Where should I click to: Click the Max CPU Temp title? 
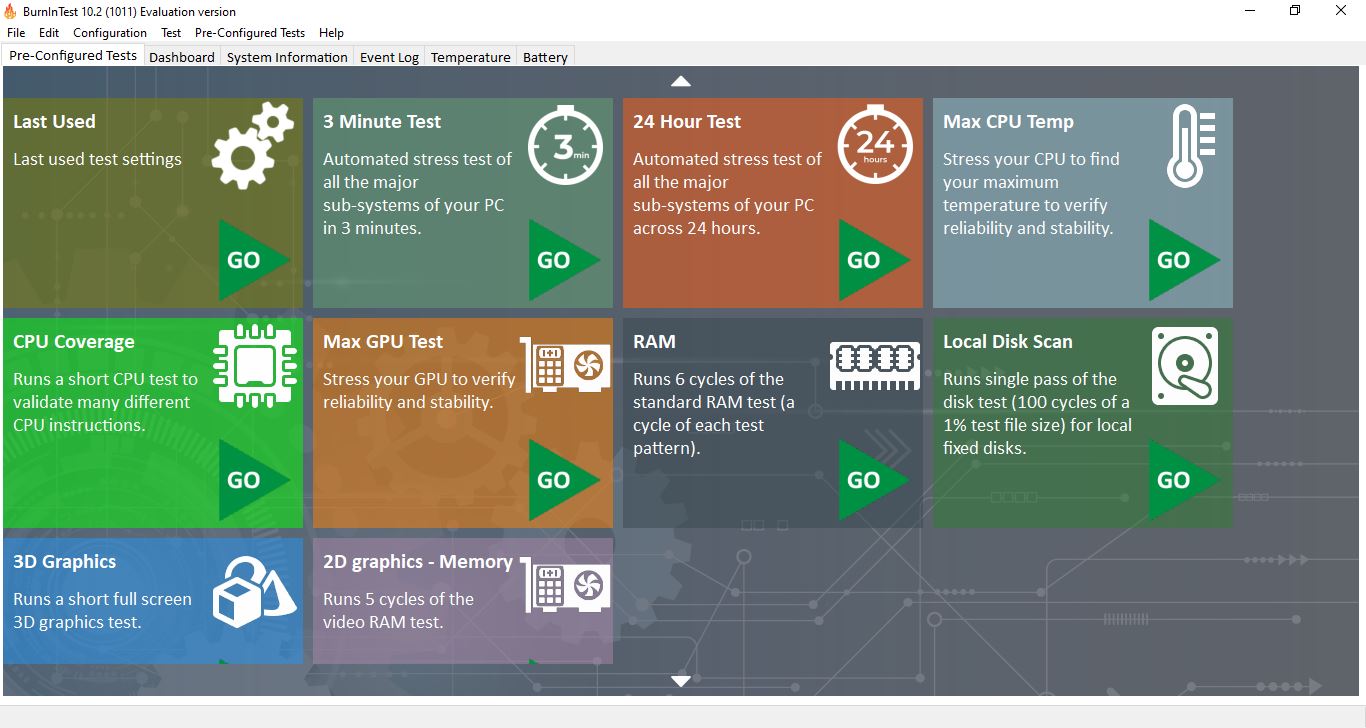[1008, 122]
